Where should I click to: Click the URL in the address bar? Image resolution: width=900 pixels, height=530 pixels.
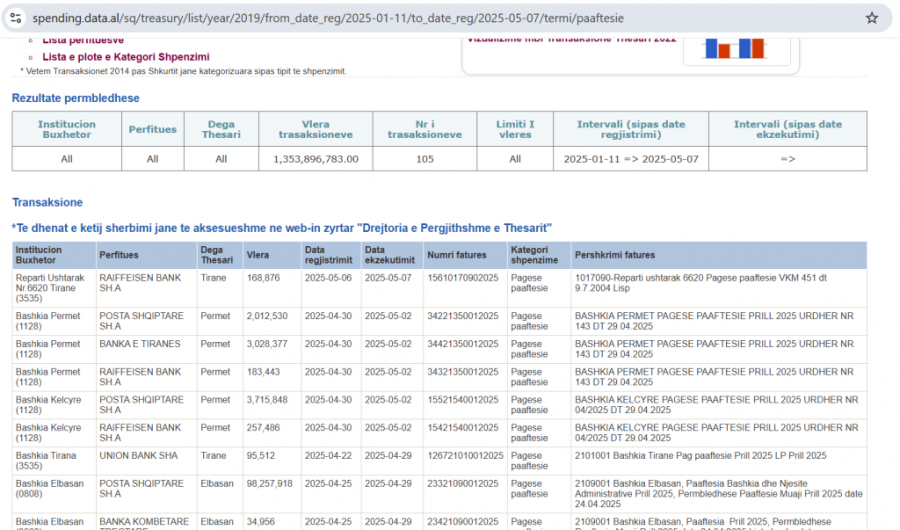pyautogui.click(x=328, y=18)
